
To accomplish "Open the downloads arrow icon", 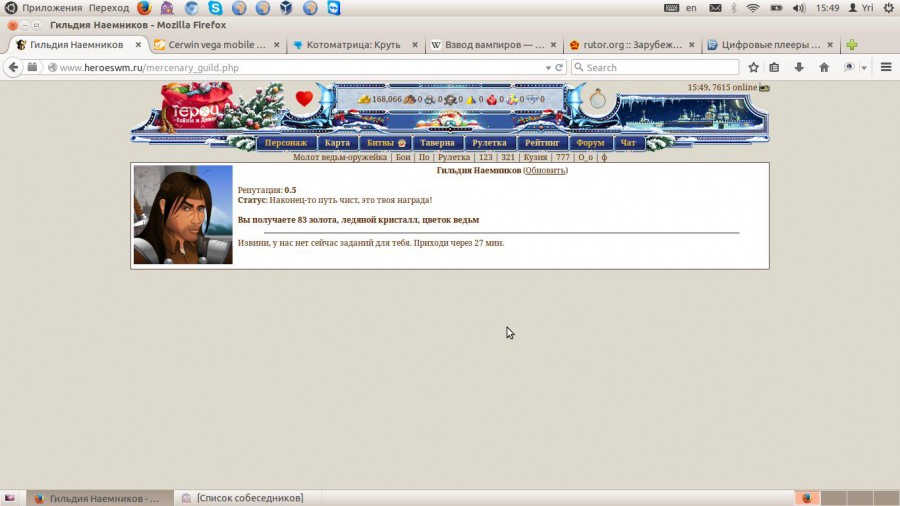I will (x=799, y=67).
